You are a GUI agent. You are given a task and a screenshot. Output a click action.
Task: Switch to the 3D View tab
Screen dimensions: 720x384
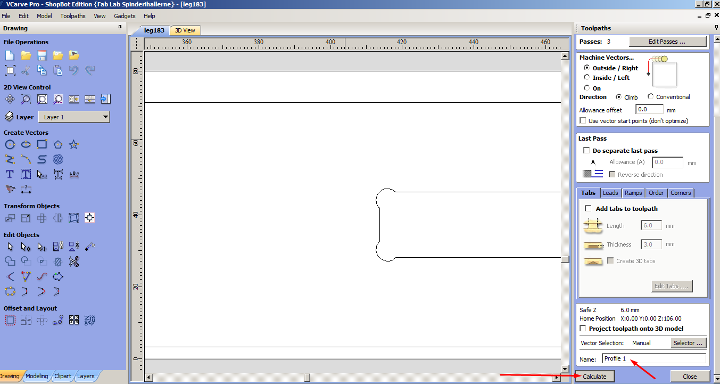[x=185, y=31]
